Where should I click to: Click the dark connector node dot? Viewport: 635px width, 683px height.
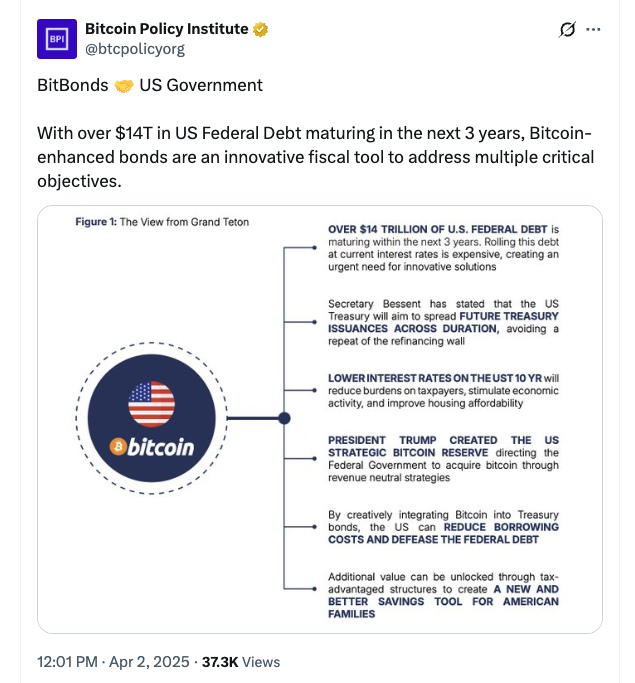pos(284,419)
